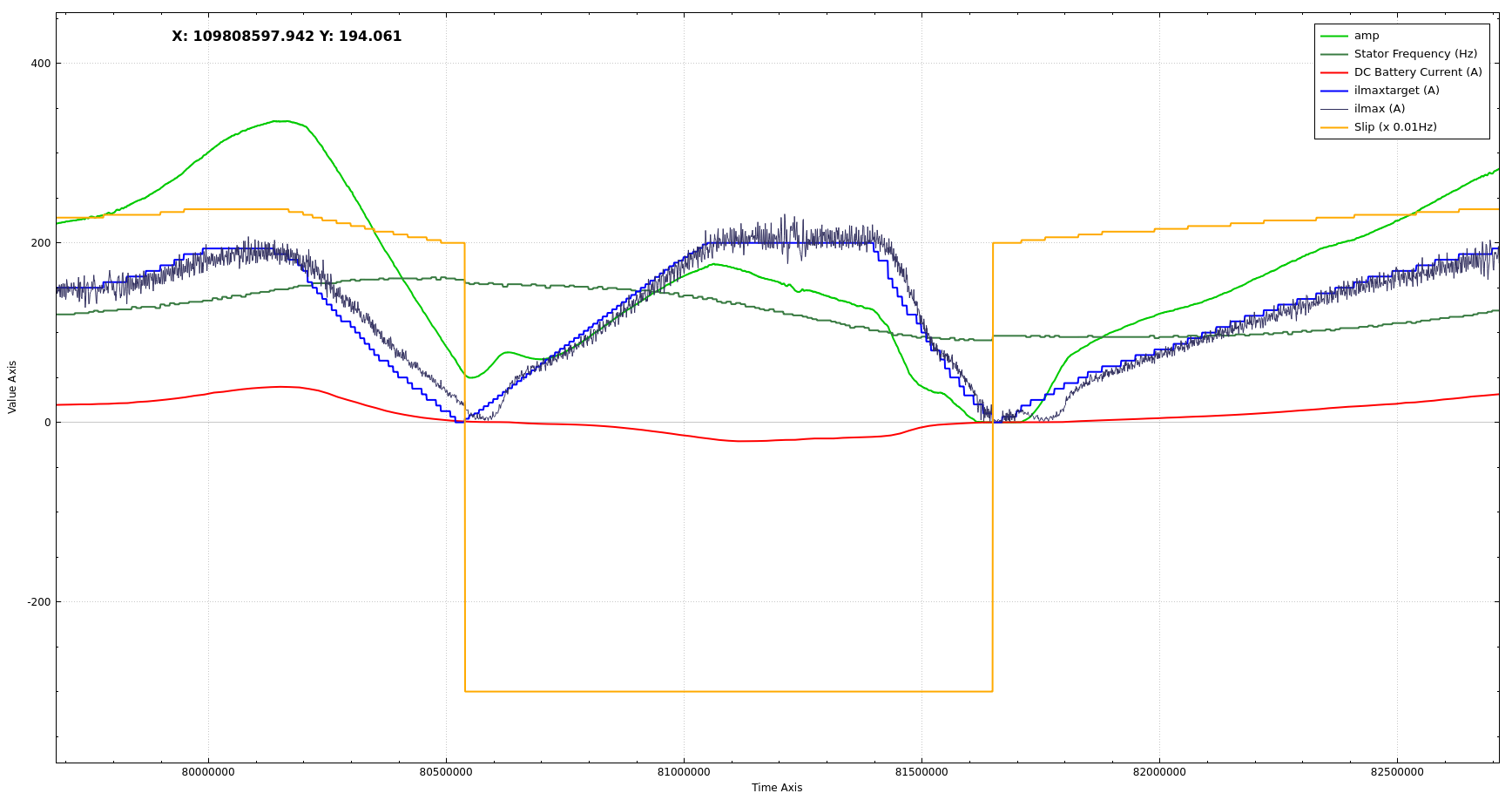This screenshot has height=800, width=1512.
Task: Click the X/Y cursor coordinate readout
Action: coord(287,37)
